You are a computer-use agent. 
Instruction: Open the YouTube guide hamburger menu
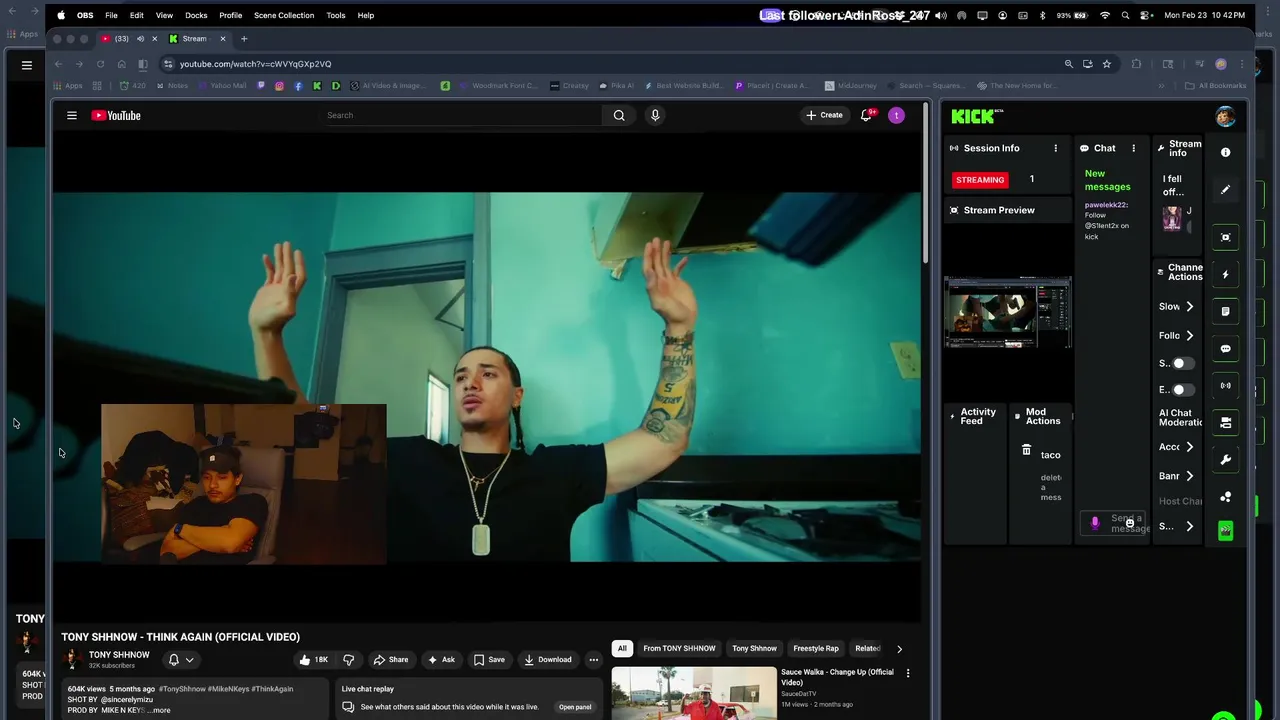click(x=72, y=115)
